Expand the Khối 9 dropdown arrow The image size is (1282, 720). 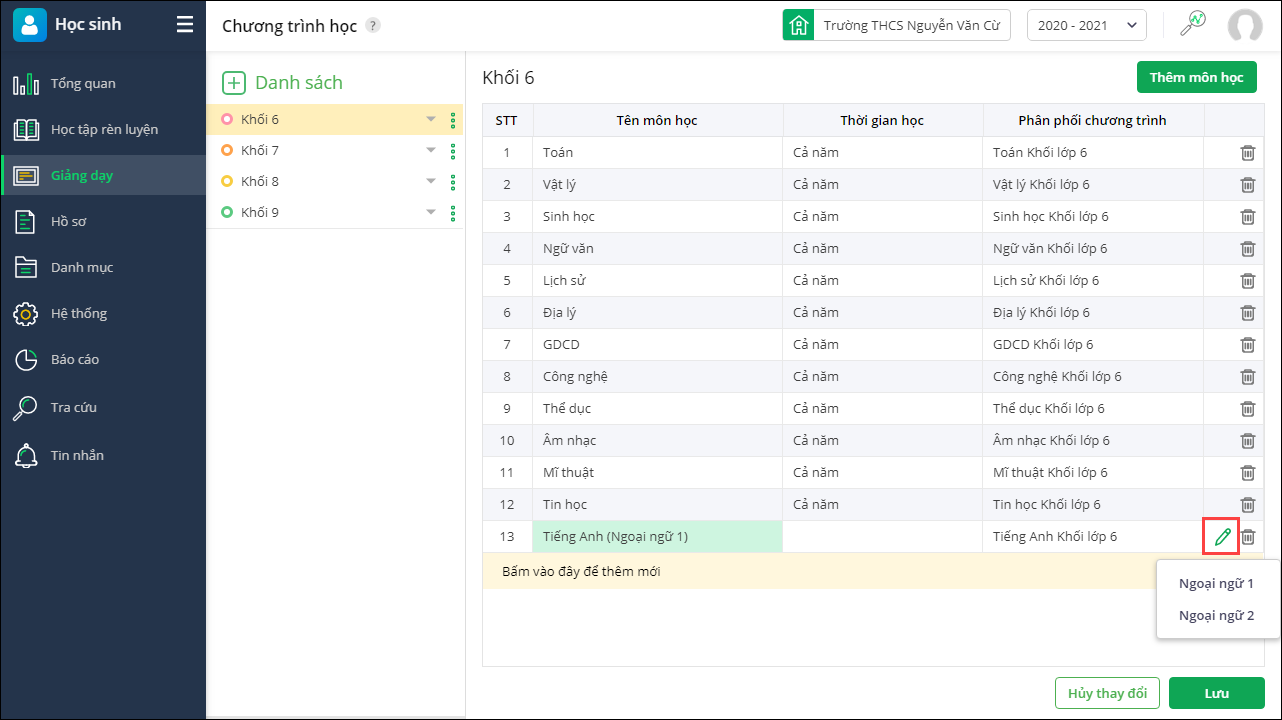coord(431,213)
